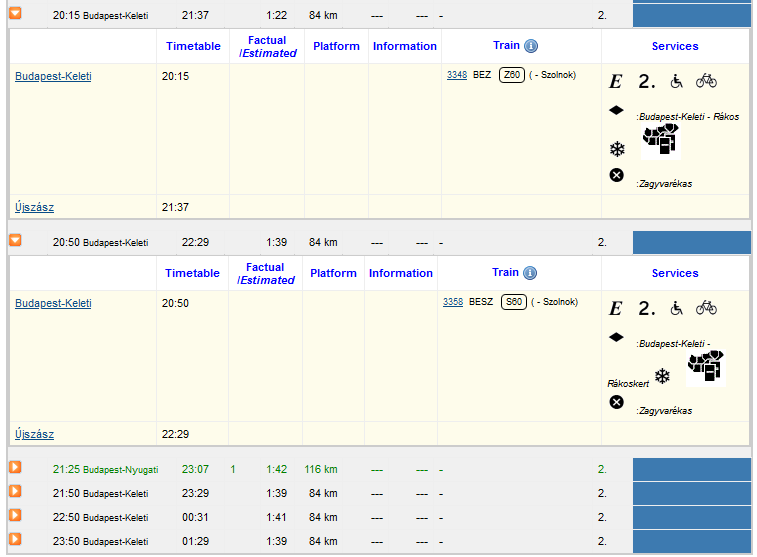Open Újszász station link arriving 21:37
This screenshot has width=757, height=557.
tap(34, 207)
